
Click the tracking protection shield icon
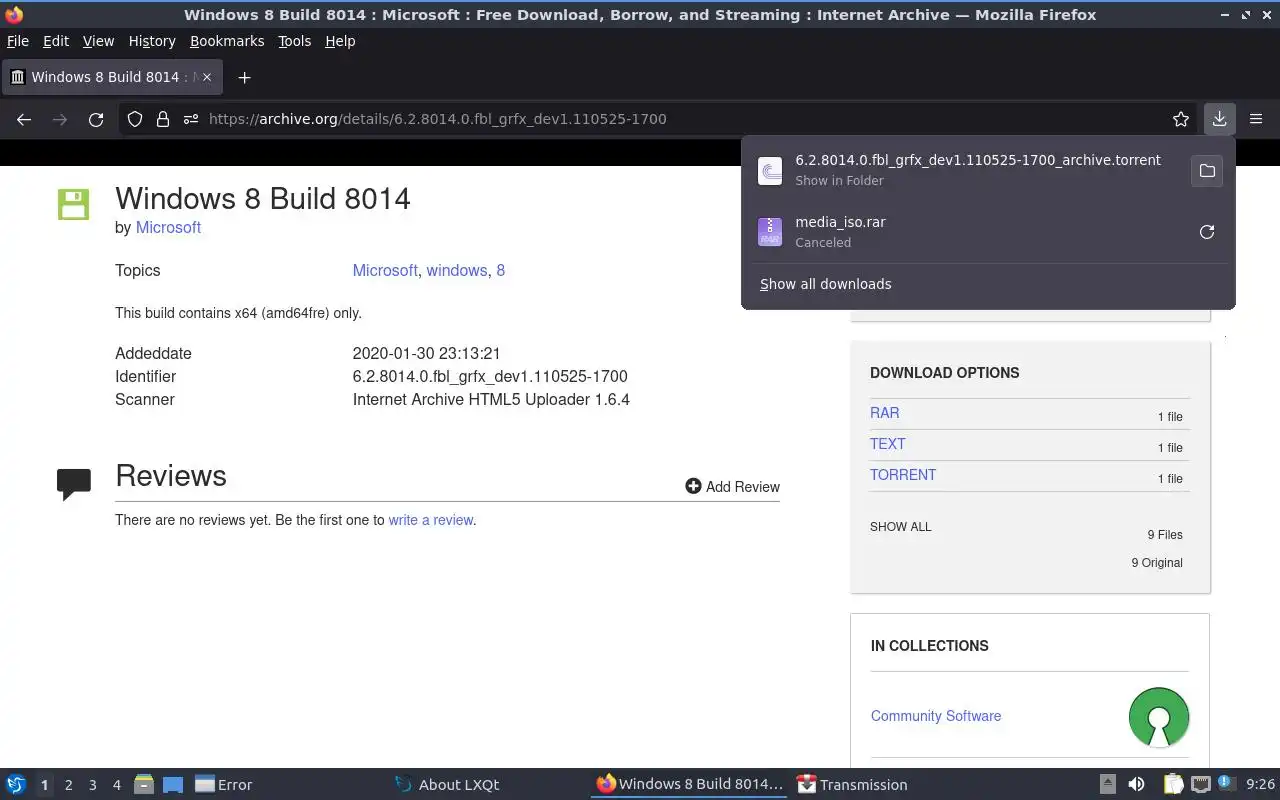135,119
